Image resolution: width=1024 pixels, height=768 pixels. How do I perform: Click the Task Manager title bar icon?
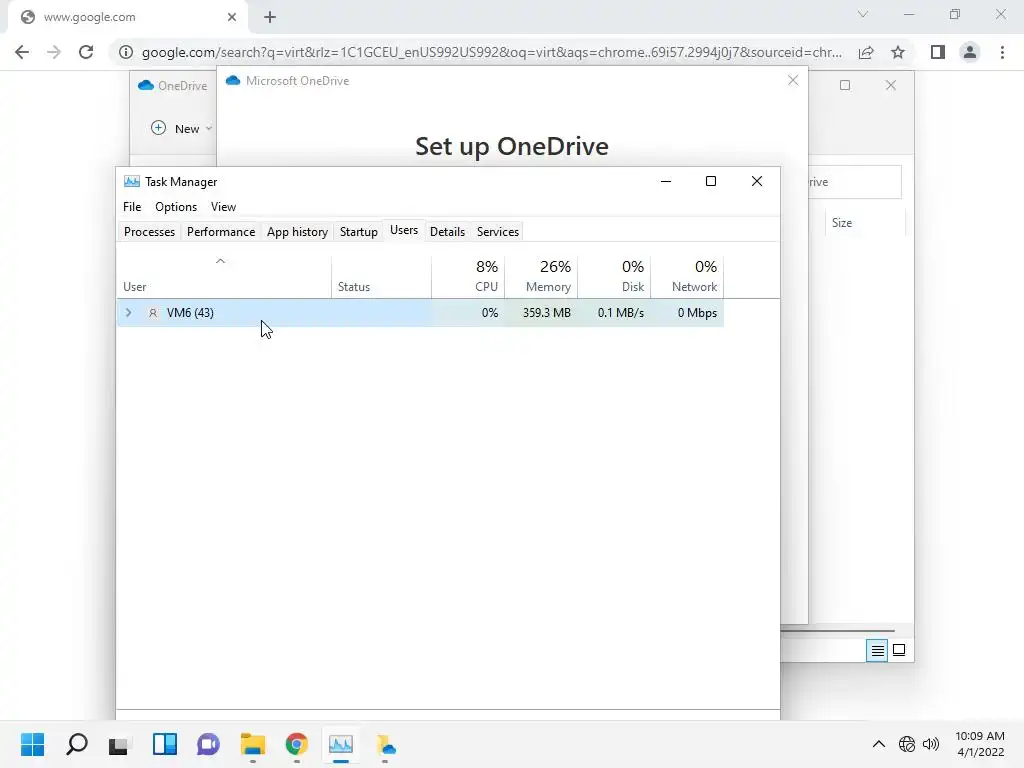pyautogui.click(x=131, y=182)
